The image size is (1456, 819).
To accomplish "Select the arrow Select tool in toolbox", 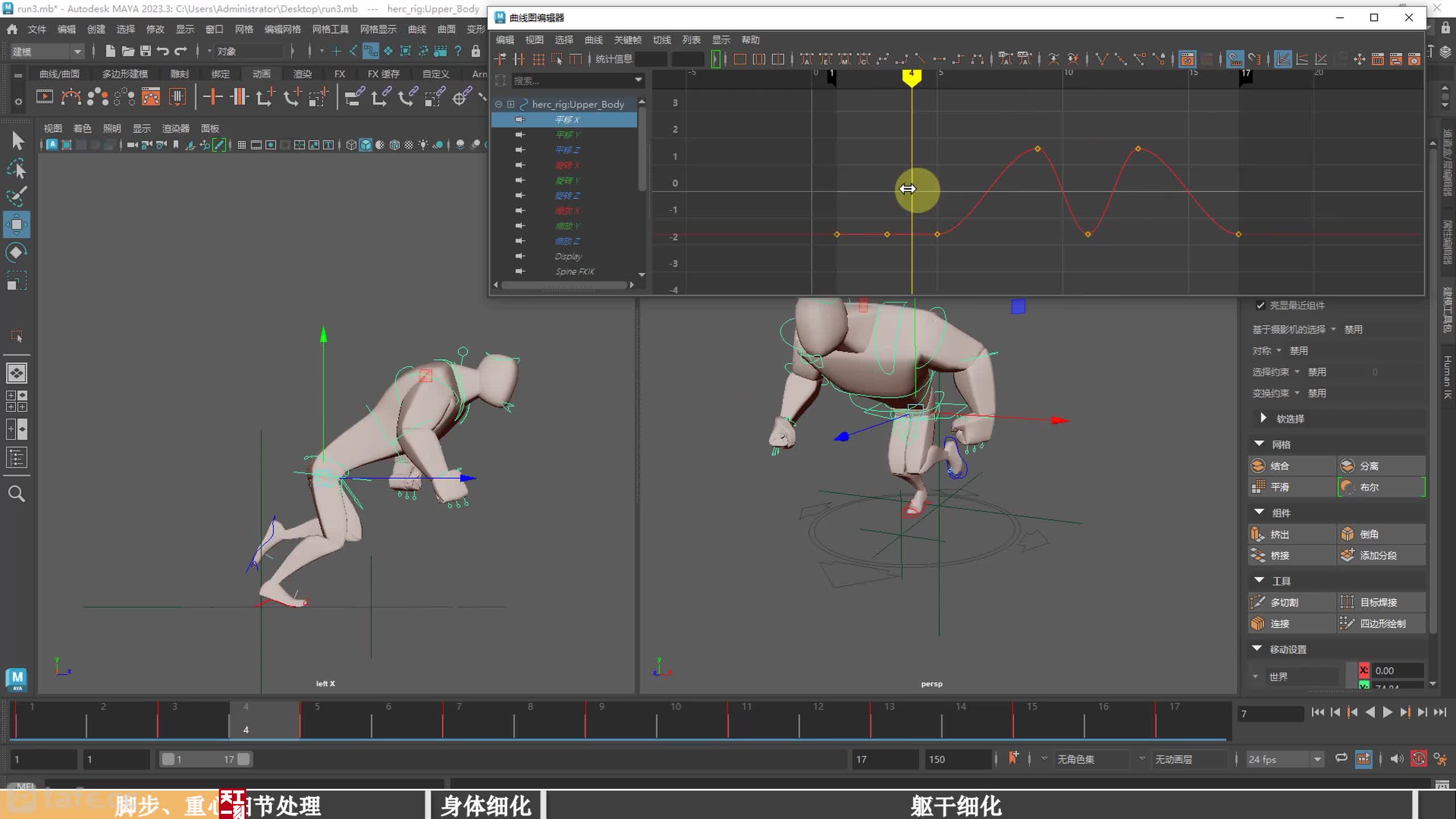I will [x=17, y=140].
